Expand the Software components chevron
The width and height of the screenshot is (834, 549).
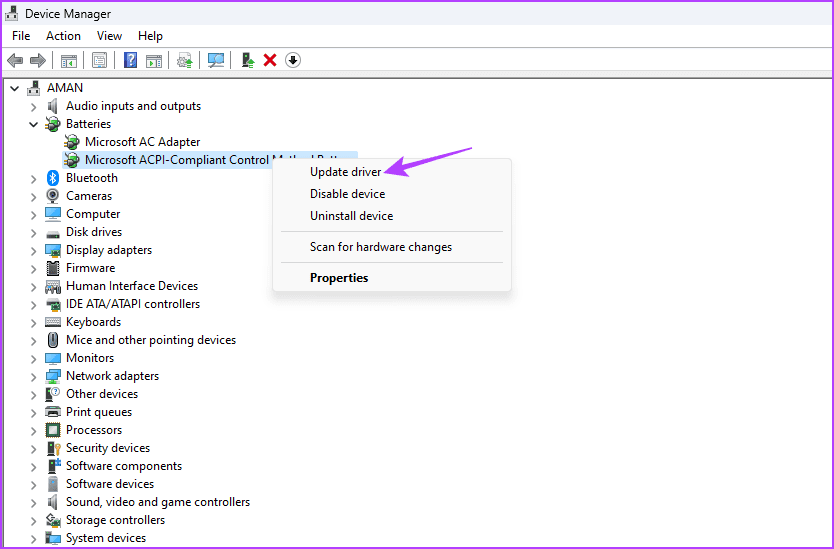pyautogui.click(x=34, y=466)
